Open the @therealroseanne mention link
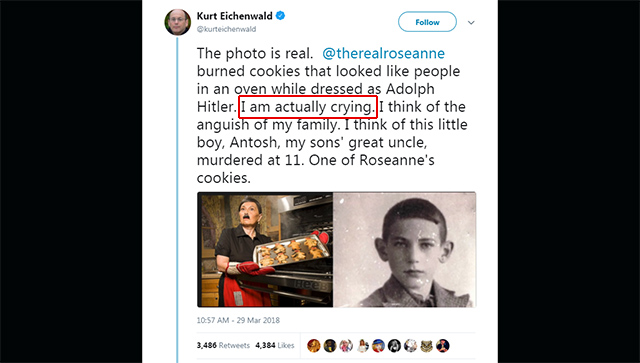640x363 pixels. point(383,53)
